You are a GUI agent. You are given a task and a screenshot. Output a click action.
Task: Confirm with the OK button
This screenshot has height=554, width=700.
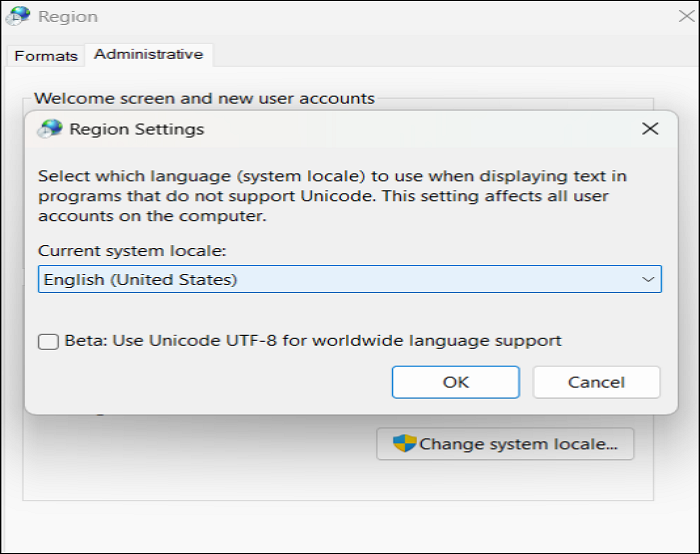click(455, 382)
